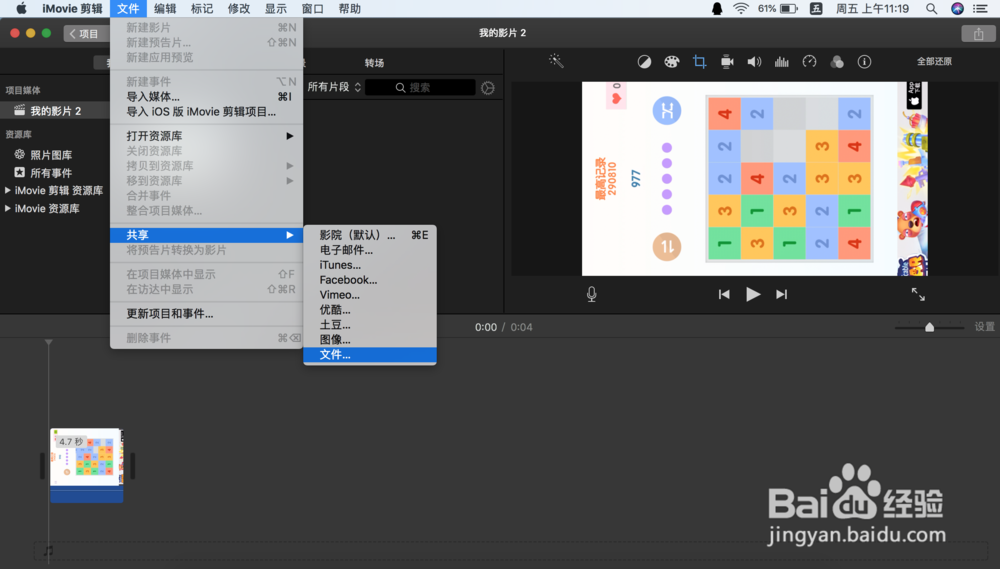Select 导入 iOS 版 iMovie 剪辑项目 item
Image resolution: width=1000 pixels, height=569 pixels.
[x=206, y=112]
